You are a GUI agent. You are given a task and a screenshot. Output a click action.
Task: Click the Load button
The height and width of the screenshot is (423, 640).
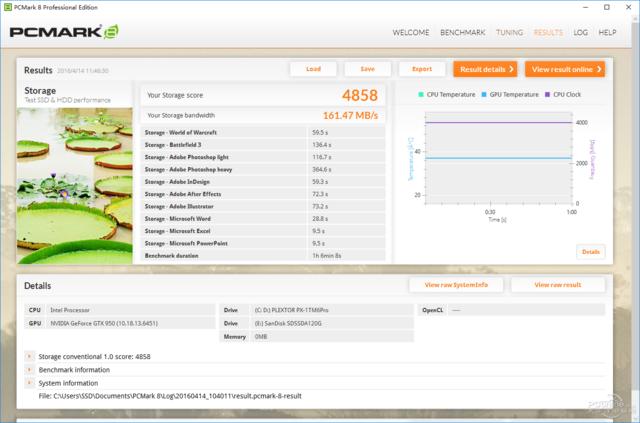(313, 69)
